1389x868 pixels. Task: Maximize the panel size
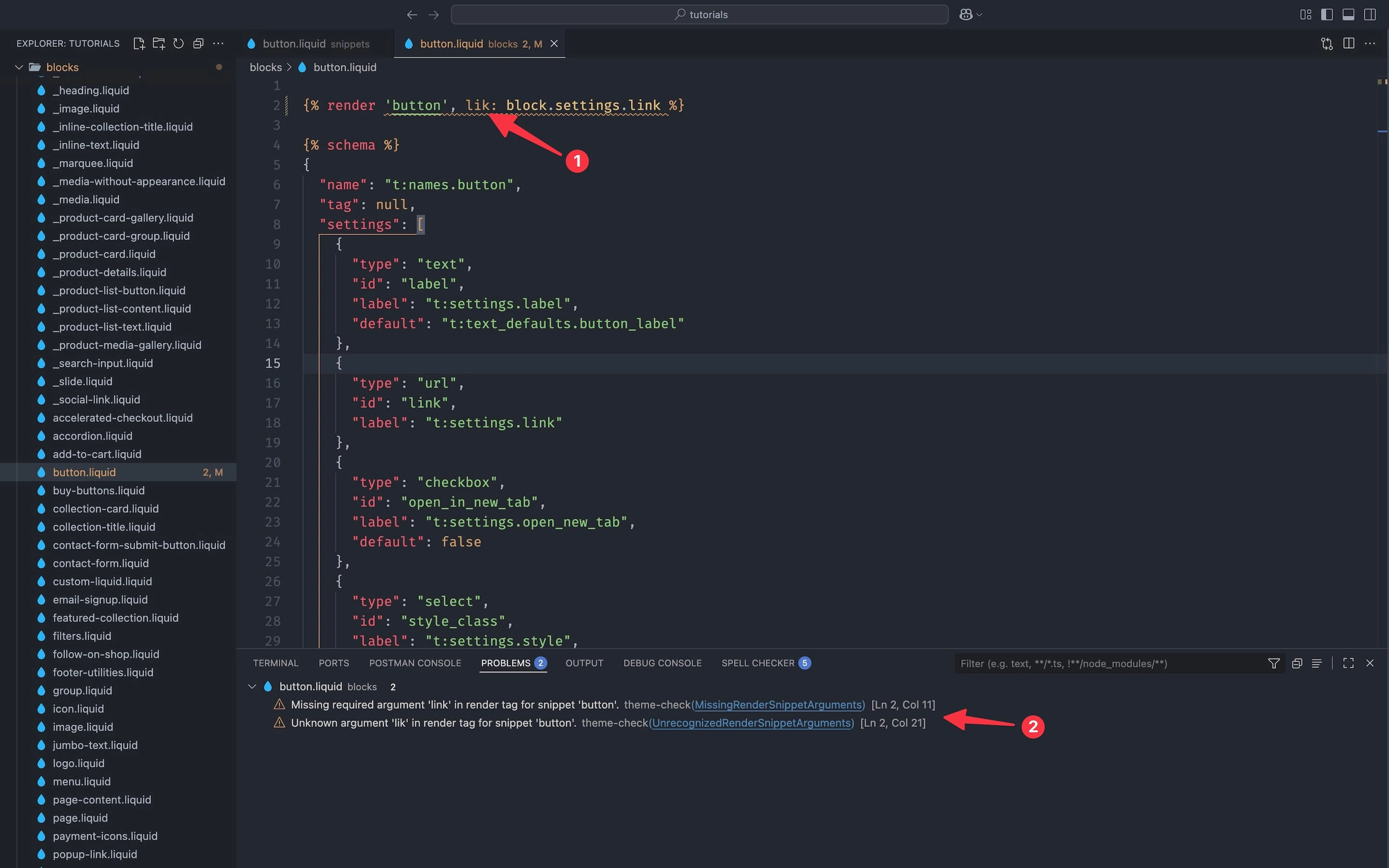pyautogui.click(x=1348, y=664)
